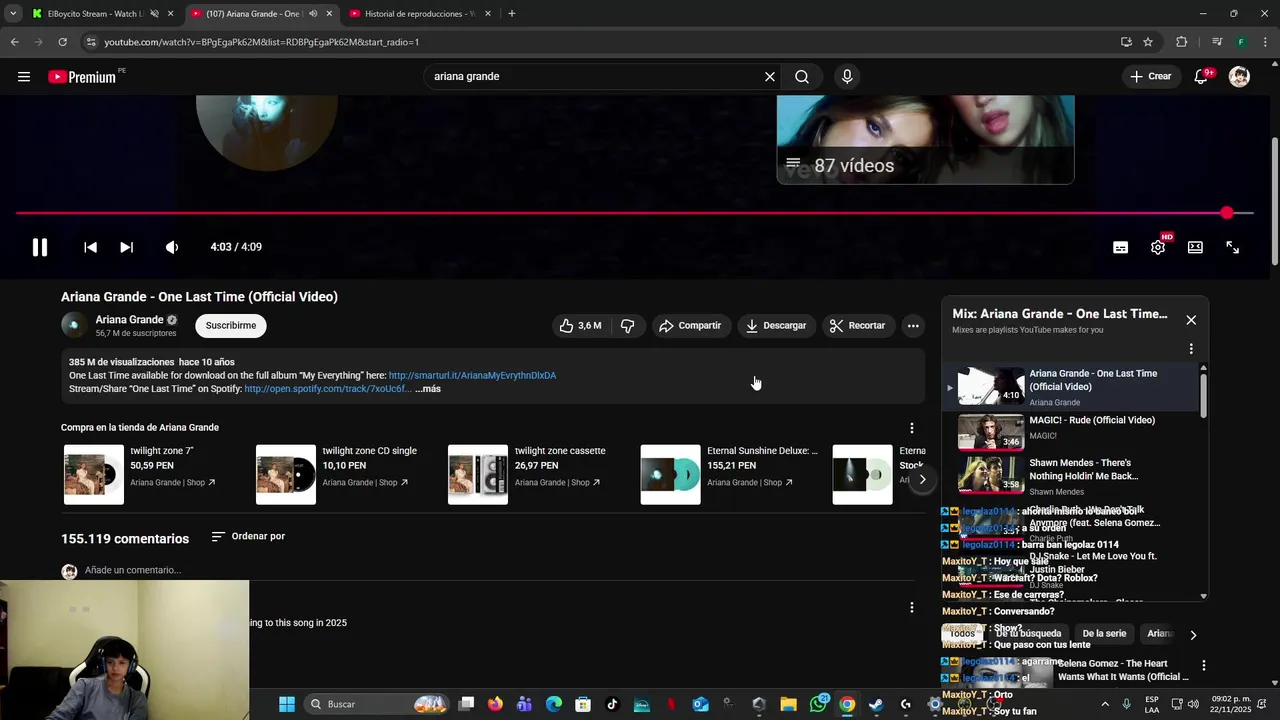The width and height of the screenshot is (1280, 720).
Task: Open video player settings gear
Action: tap(1158, 247)
